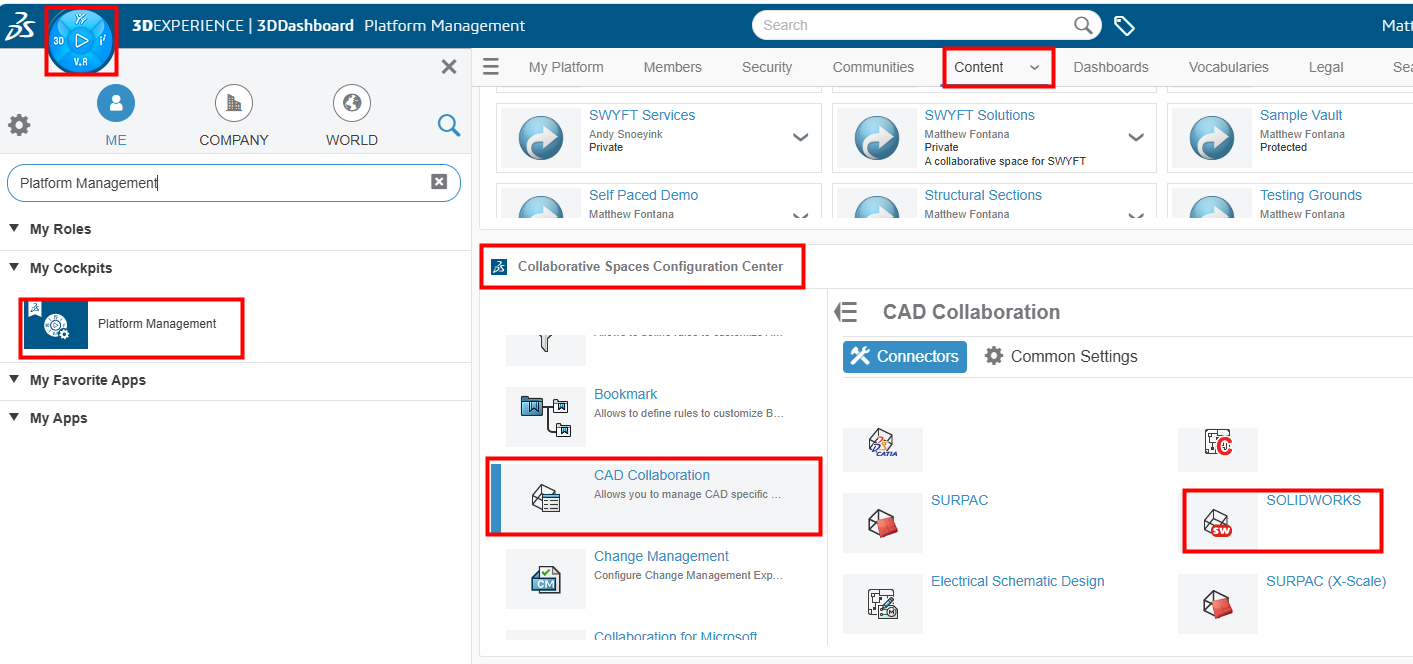
Task: Open the Platform Management cockpit icon
Action: coord(56,324)
